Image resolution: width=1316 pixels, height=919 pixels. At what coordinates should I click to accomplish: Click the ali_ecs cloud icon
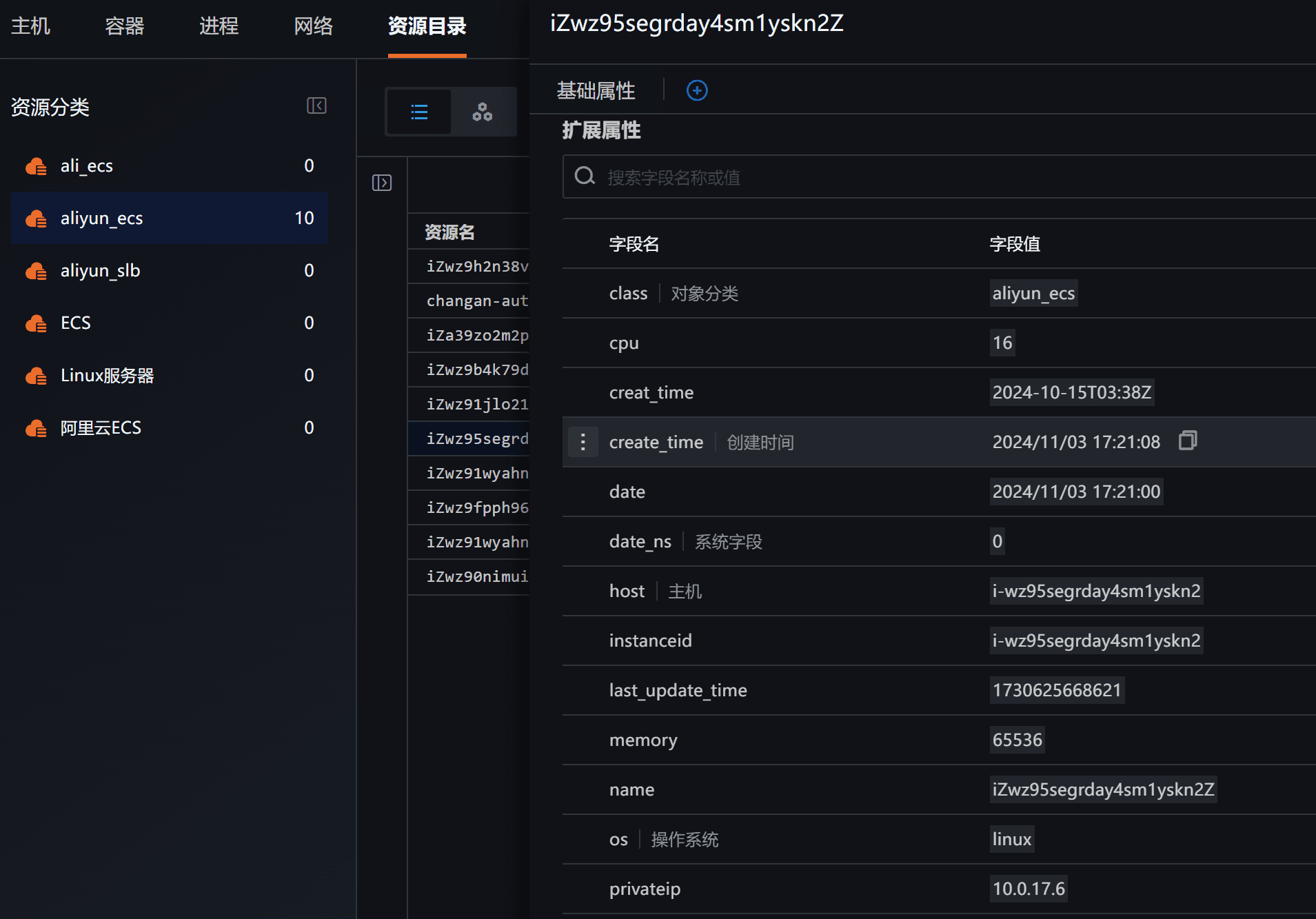[36, 166]
